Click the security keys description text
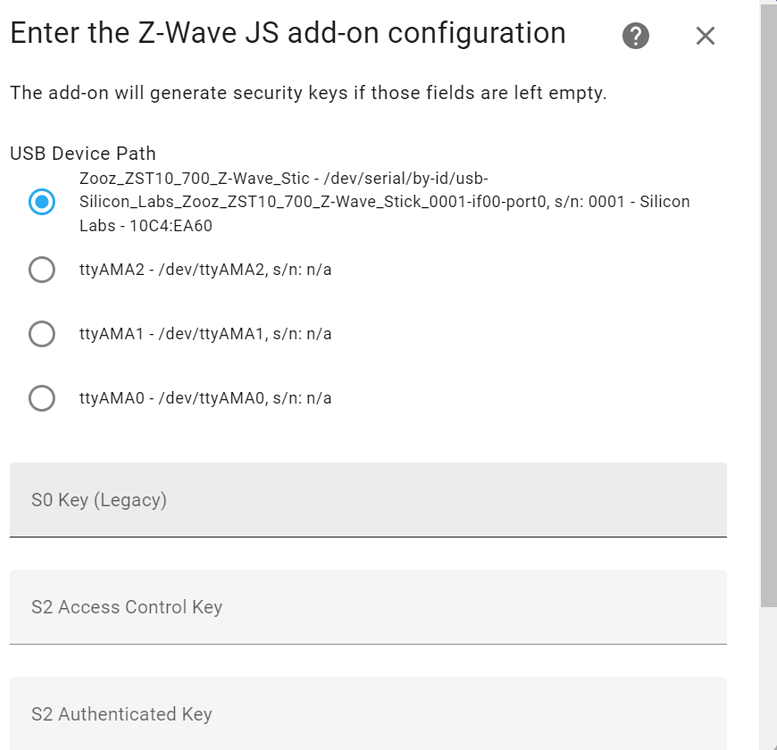 (308, 94)
